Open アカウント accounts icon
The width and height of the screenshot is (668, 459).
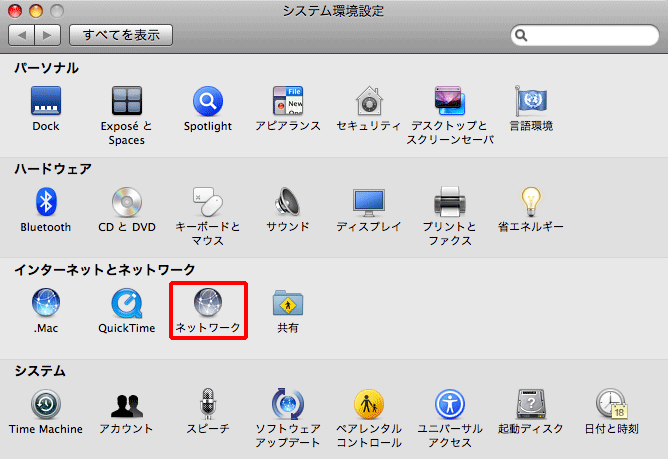pyautogui.click(x=127, y=406)
